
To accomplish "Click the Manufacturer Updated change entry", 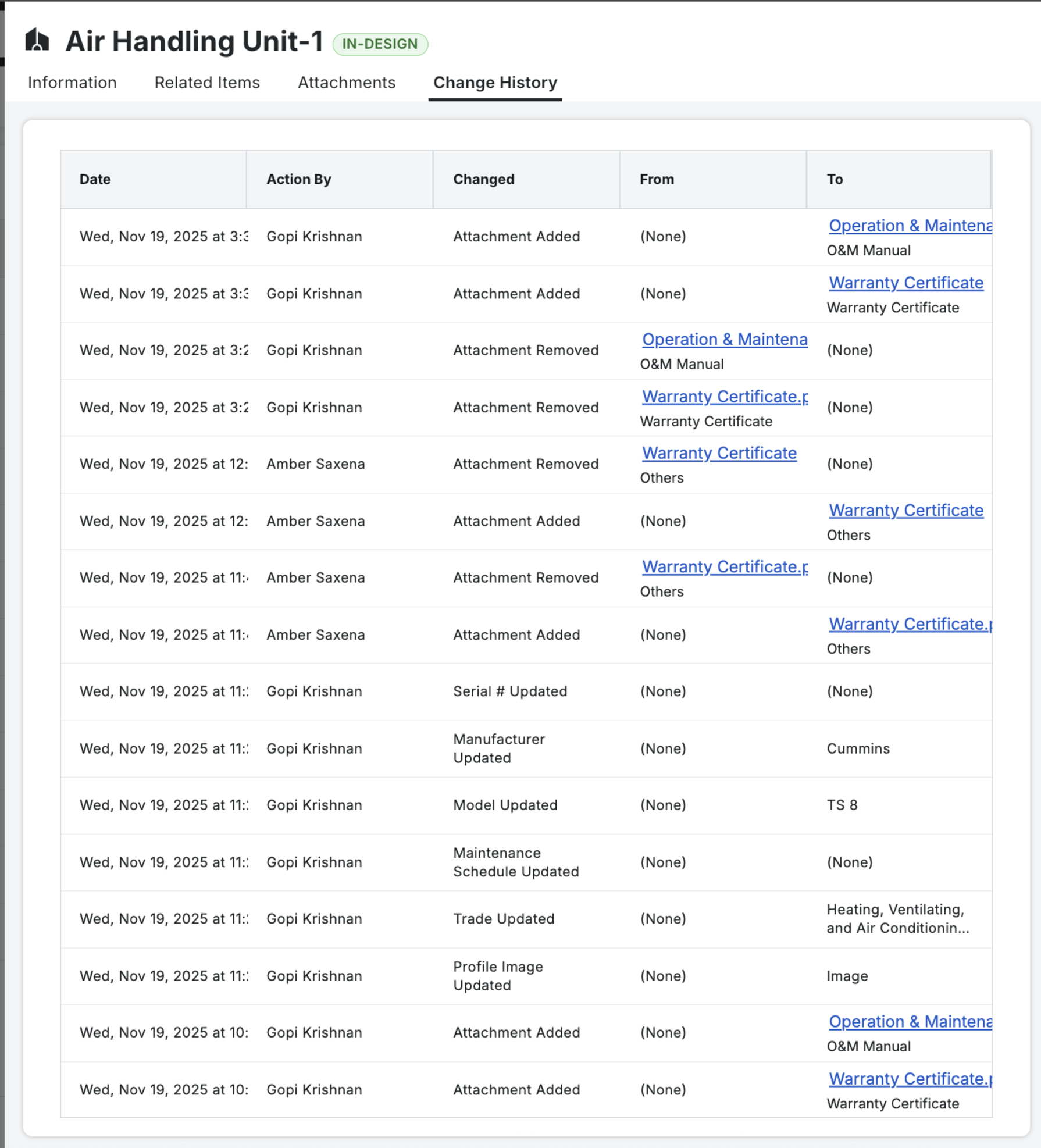I will point(499,748).
